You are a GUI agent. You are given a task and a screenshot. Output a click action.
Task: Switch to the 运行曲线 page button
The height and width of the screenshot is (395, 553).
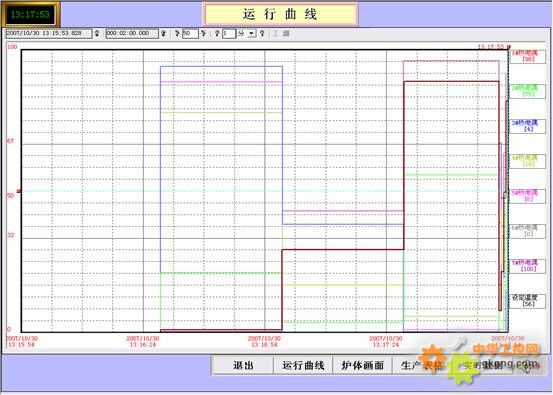pyautogui.click(x=303, y=365)
